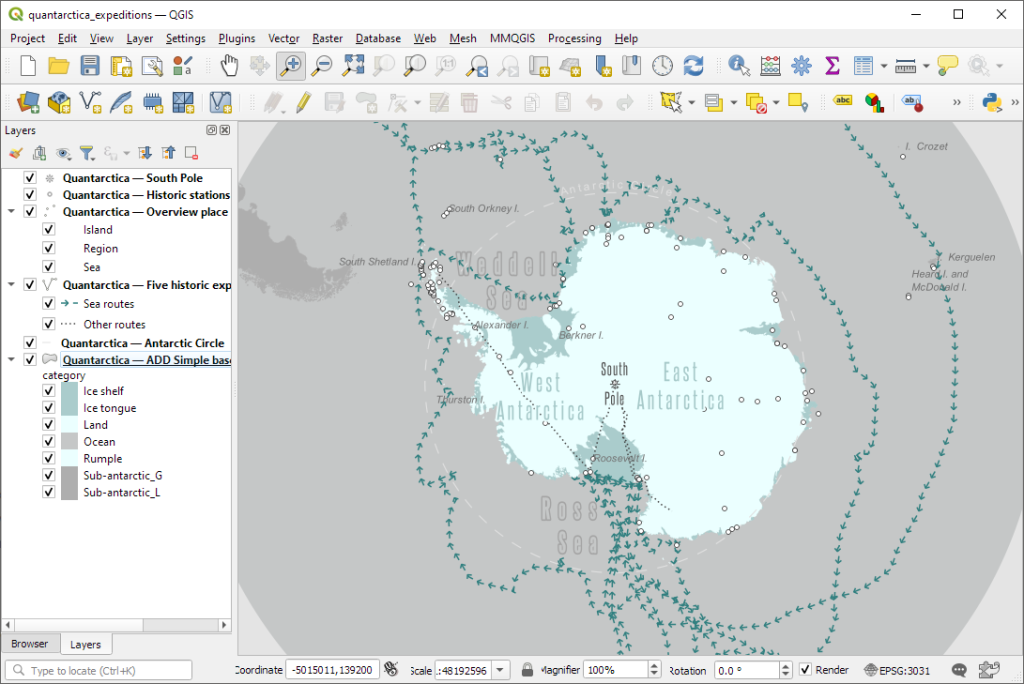Create a new project with the blank page icon
Viewport: 1024px width, 684px height.
pyautogui.click(x=27, y=66)
